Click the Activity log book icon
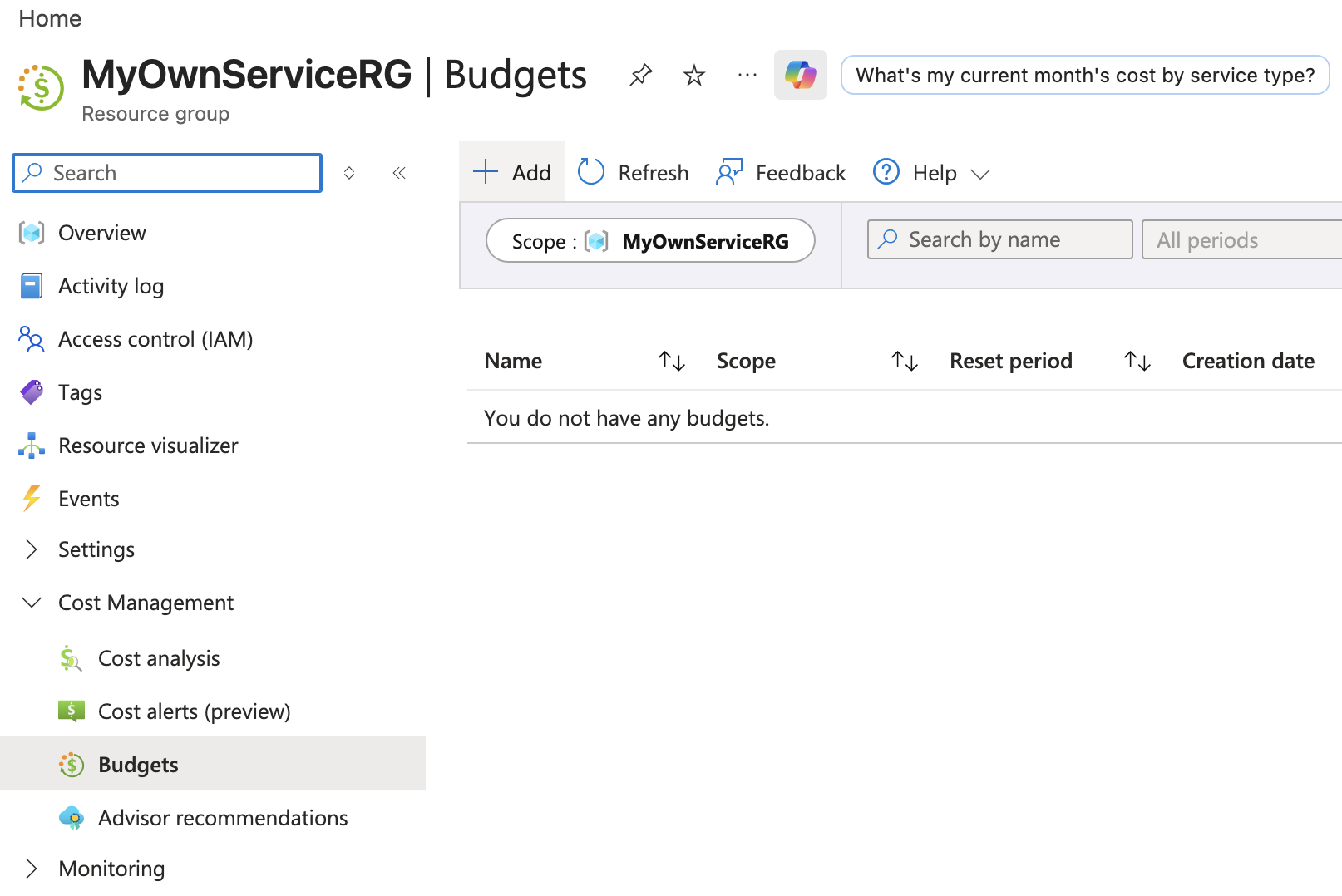The height and width of the screenshot is (896, 1342). tap(32, 286)
